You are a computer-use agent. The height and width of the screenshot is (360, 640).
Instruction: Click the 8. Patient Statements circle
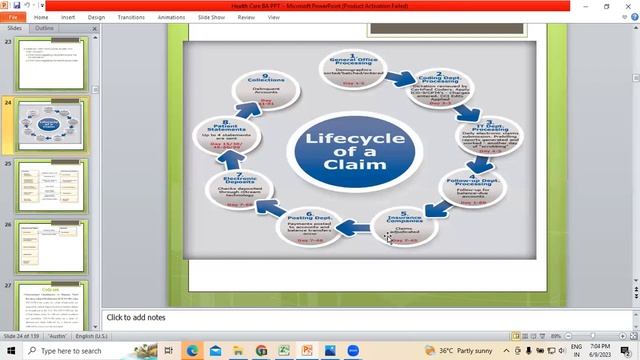pos(227,135)
